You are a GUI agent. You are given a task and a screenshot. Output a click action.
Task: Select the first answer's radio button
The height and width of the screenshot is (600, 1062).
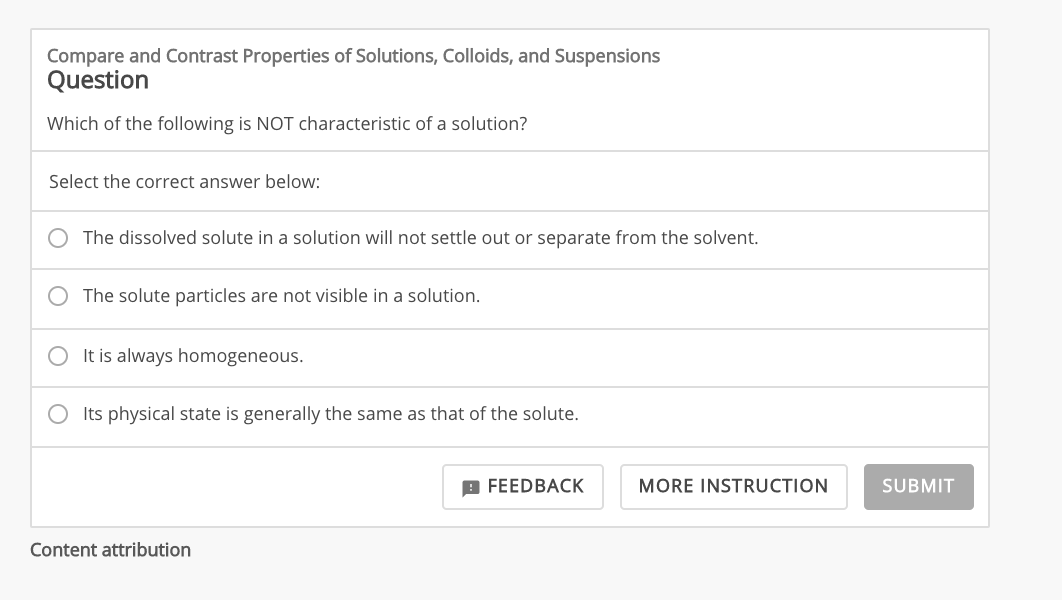coord(58,238)
